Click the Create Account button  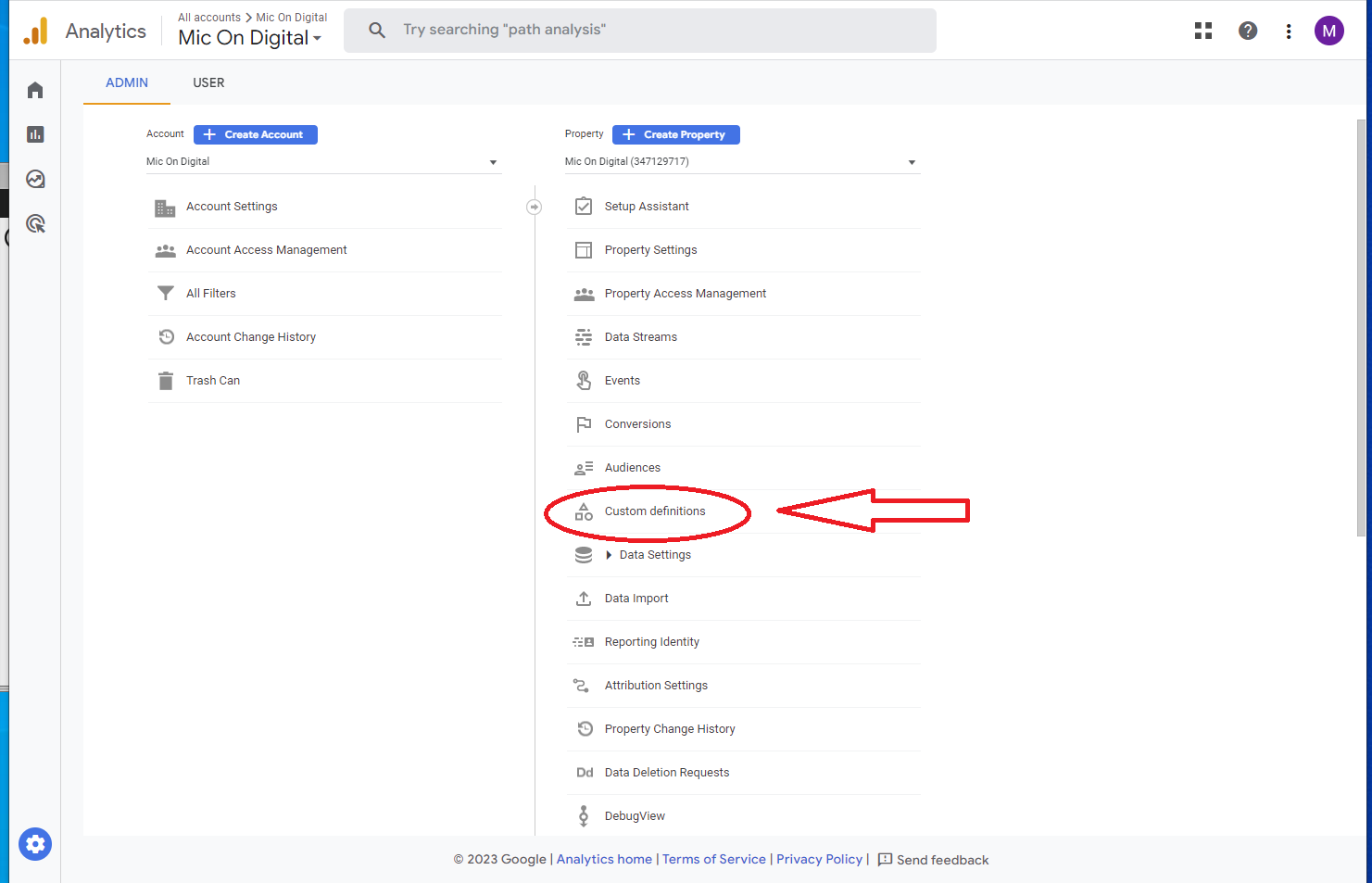pos(256,134)
